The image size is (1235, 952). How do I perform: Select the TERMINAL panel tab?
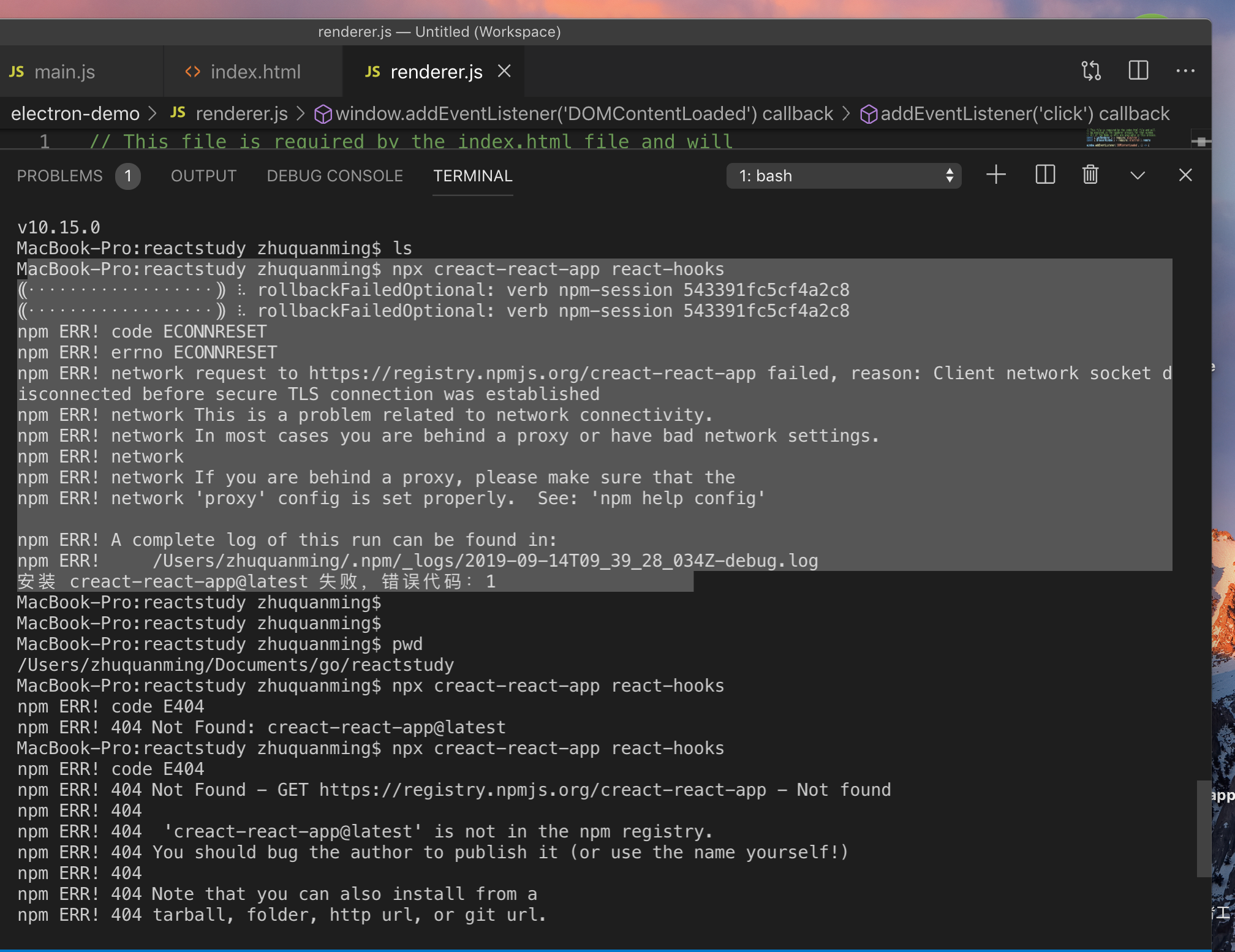tap(473, 176)
